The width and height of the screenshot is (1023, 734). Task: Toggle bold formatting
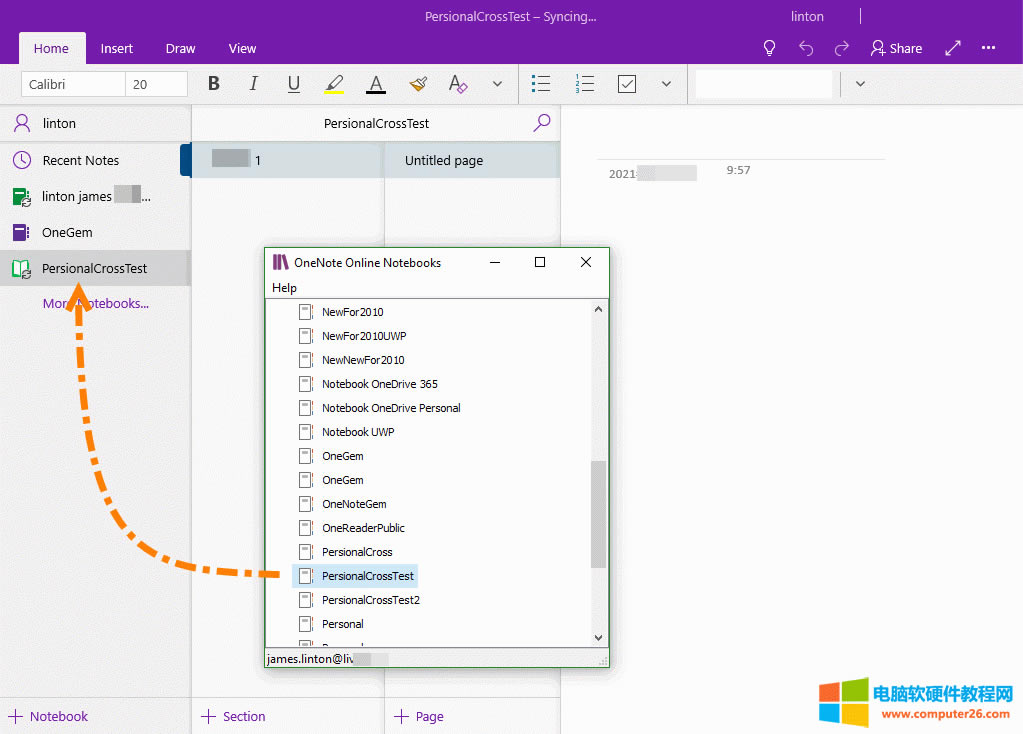[x=213, y=84]
